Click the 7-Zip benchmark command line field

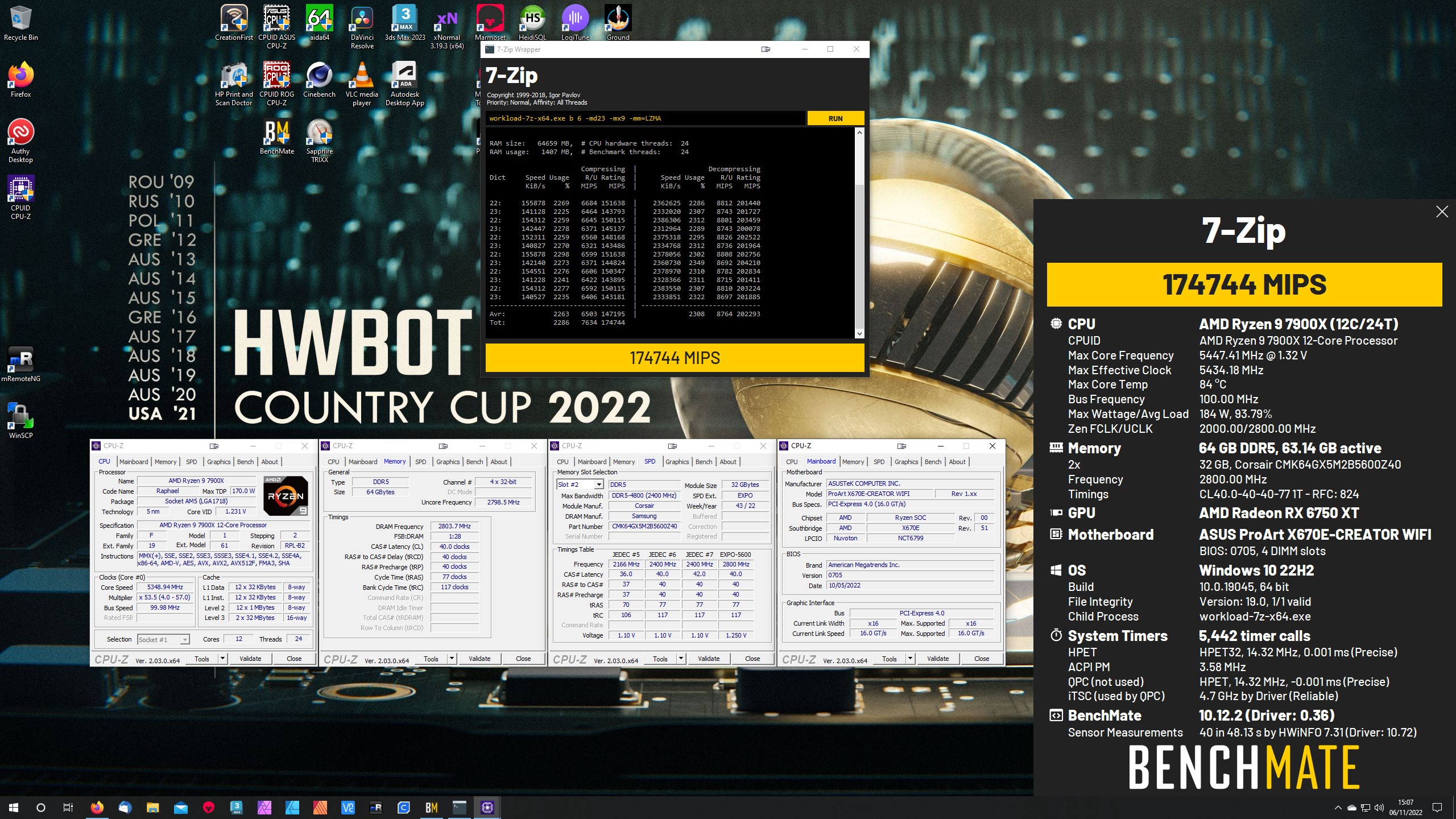(x=645, y=118)
